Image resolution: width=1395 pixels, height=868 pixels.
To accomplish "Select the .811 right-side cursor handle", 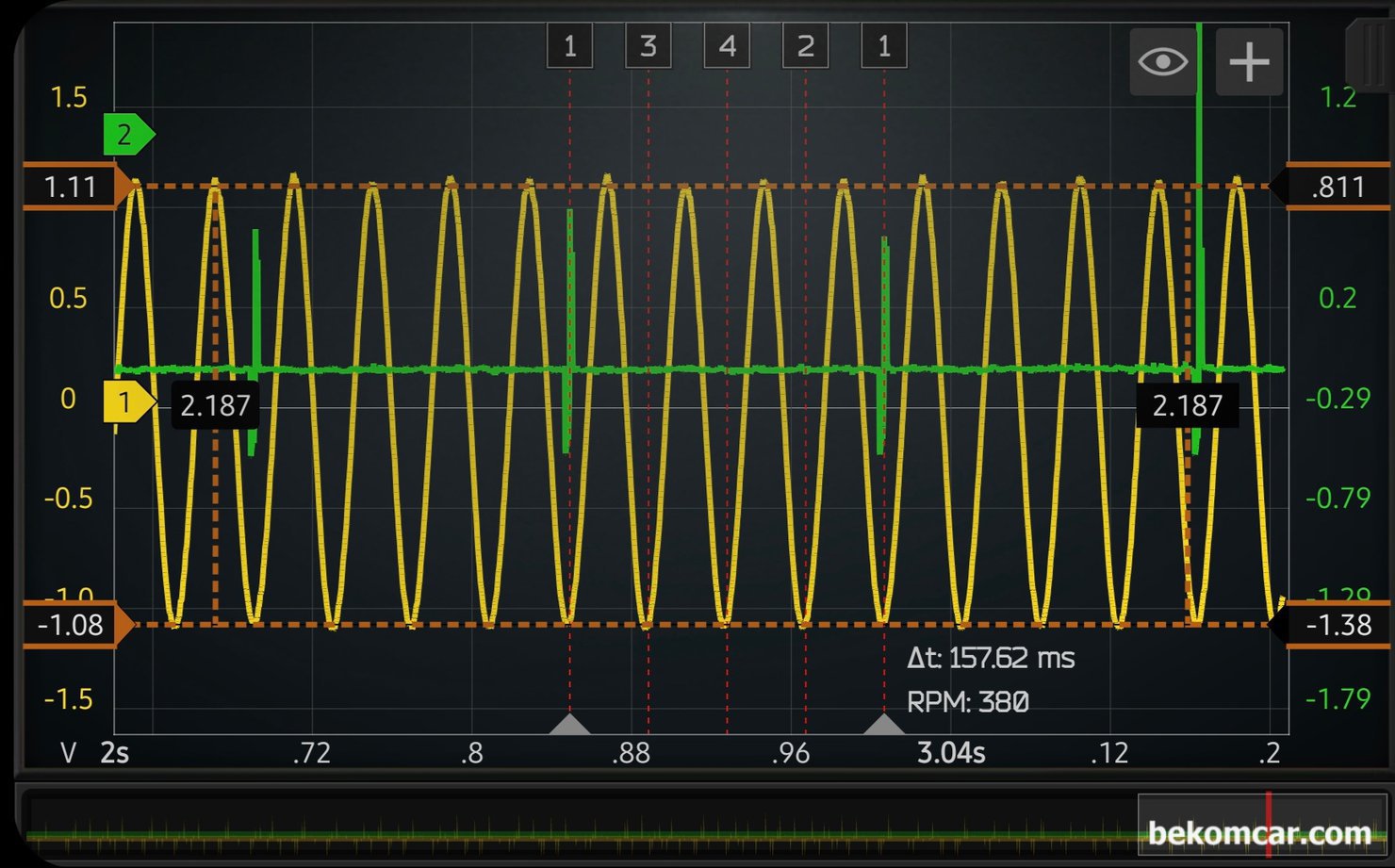I will coord(1337,187).
